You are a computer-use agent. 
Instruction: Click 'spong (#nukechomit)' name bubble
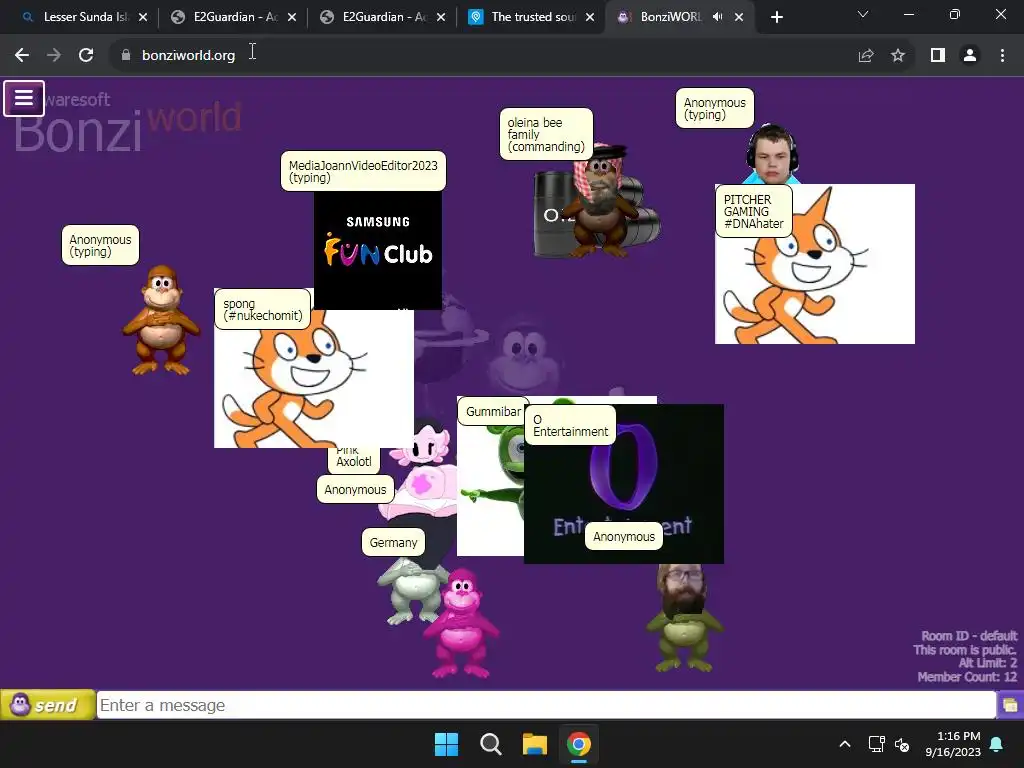coord(263,310)
